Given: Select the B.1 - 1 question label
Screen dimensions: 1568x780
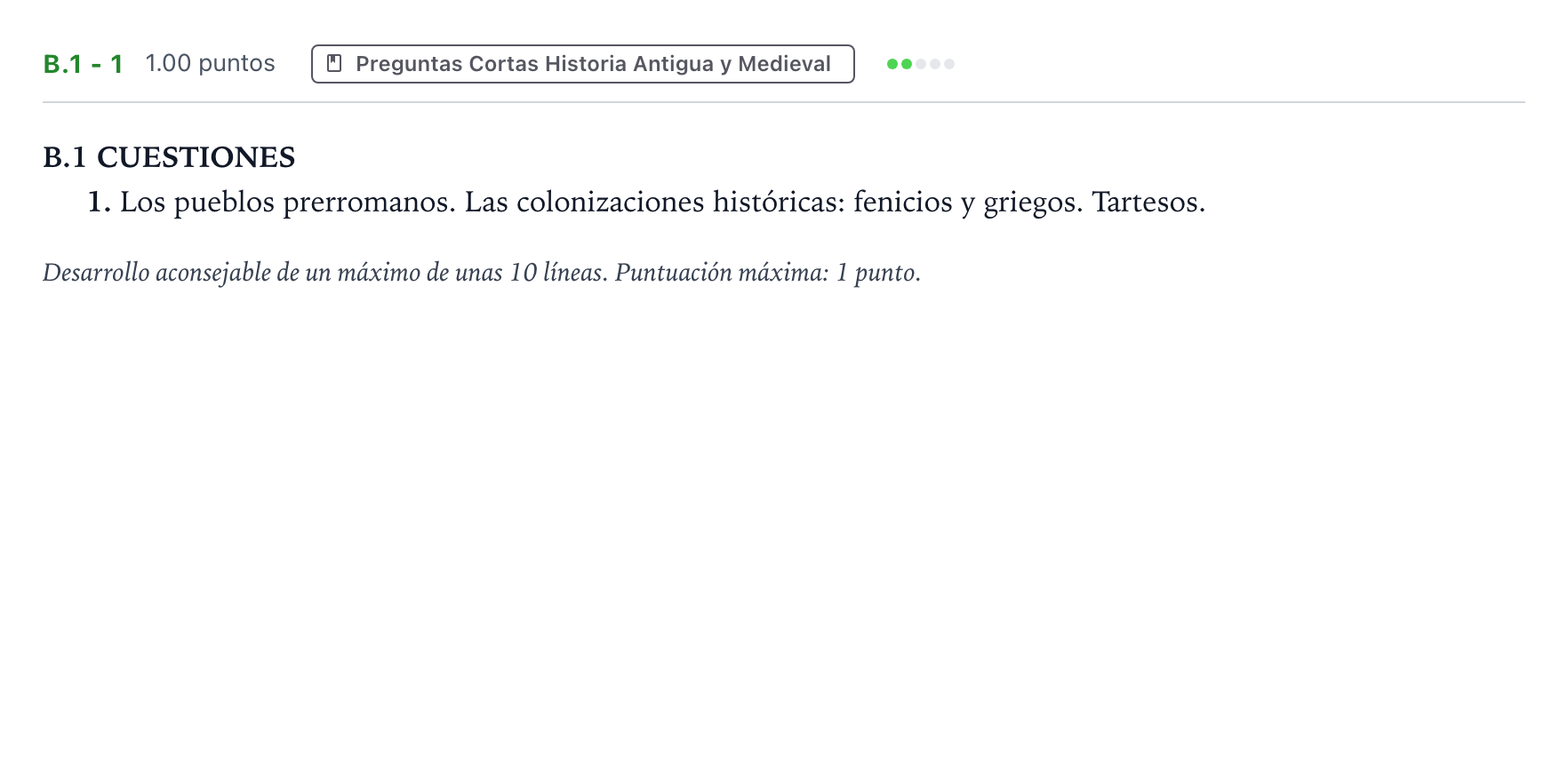Looking at the screenshot, I should coord(83,64).
